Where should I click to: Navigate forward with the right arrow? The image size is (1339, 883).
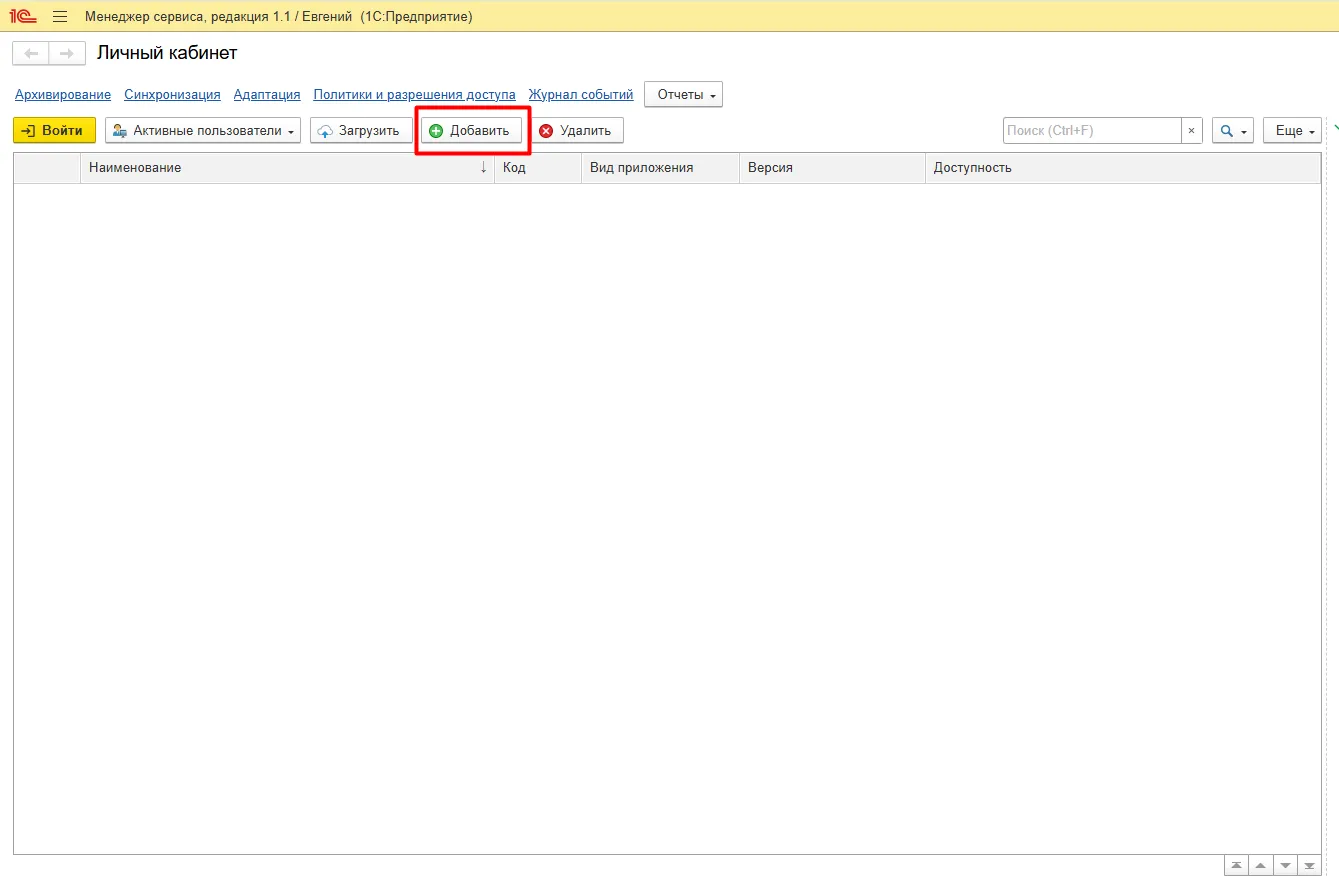click(66, 53)
